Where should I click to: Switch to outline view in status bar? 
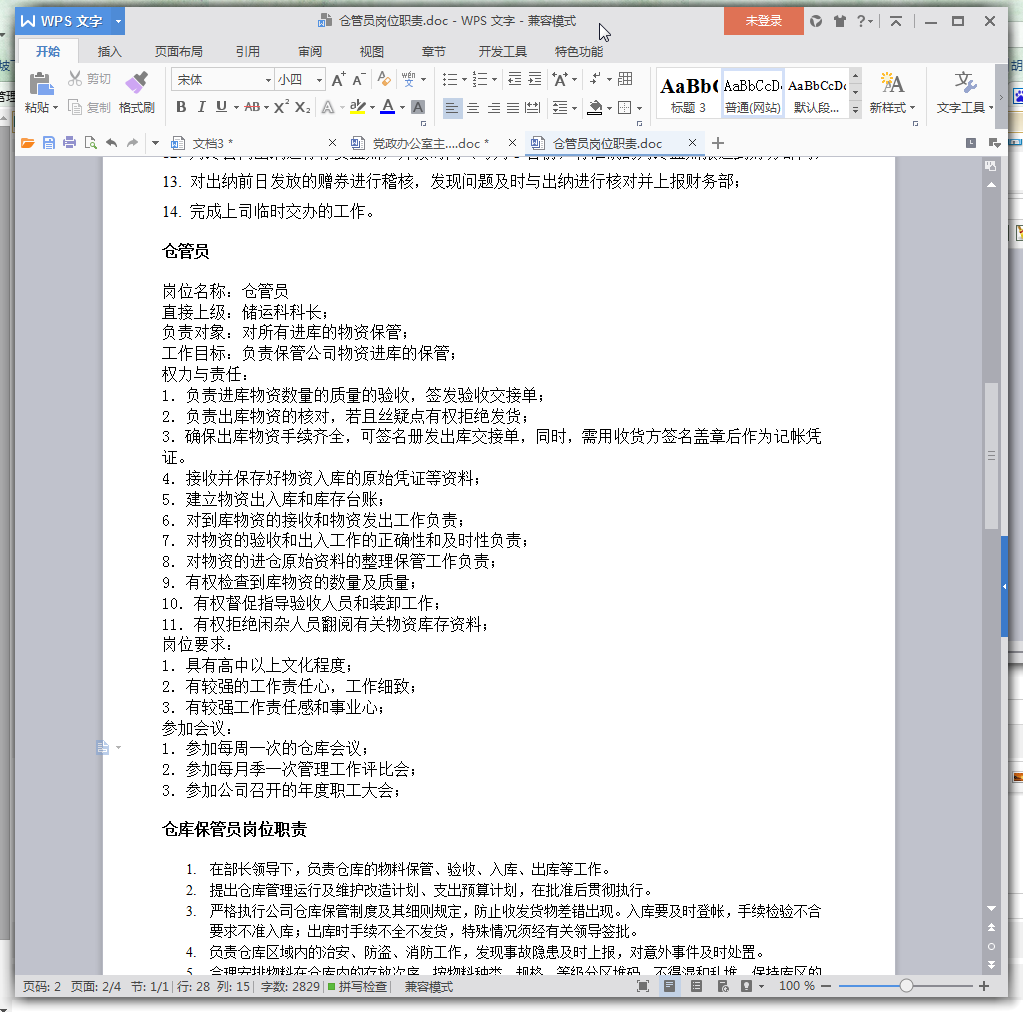click(696, 986)
